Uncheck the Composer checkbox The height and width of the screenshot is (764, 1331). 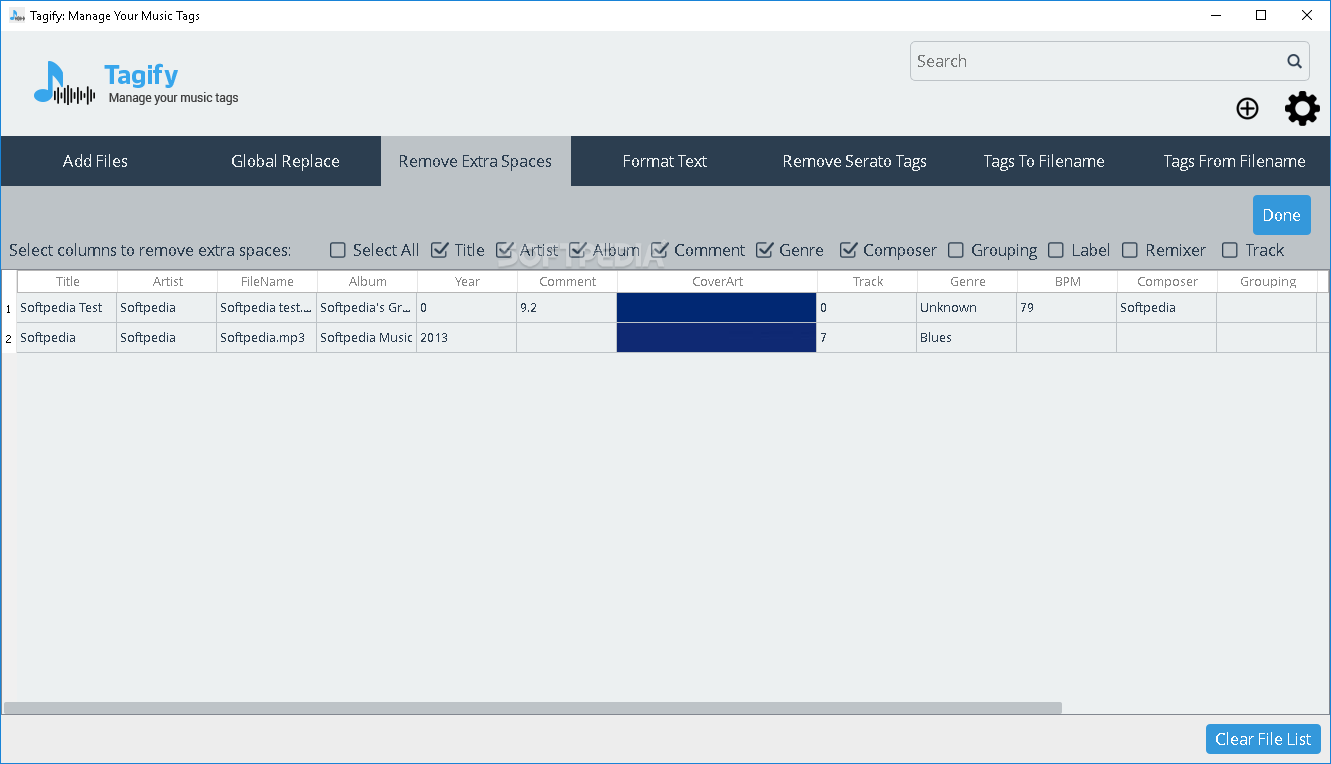(849, 250)
